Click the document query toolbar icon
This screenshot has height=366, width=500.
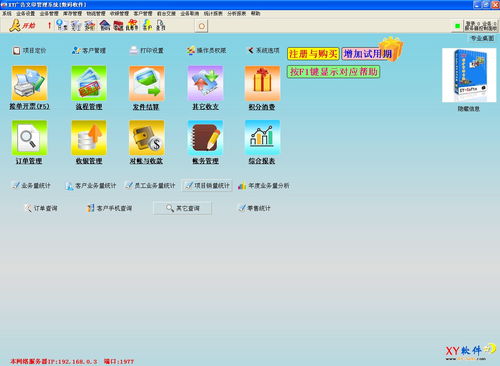(161, 25)
